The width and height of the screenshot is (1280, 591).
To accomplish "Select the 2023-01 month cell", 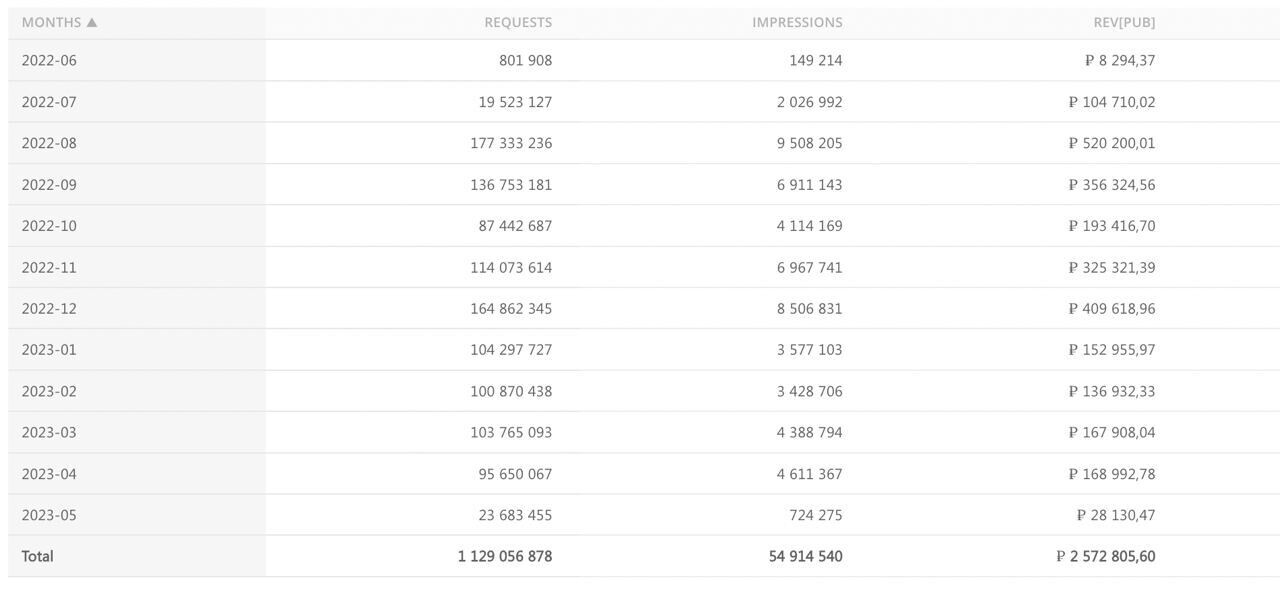I will click(49, 350).
